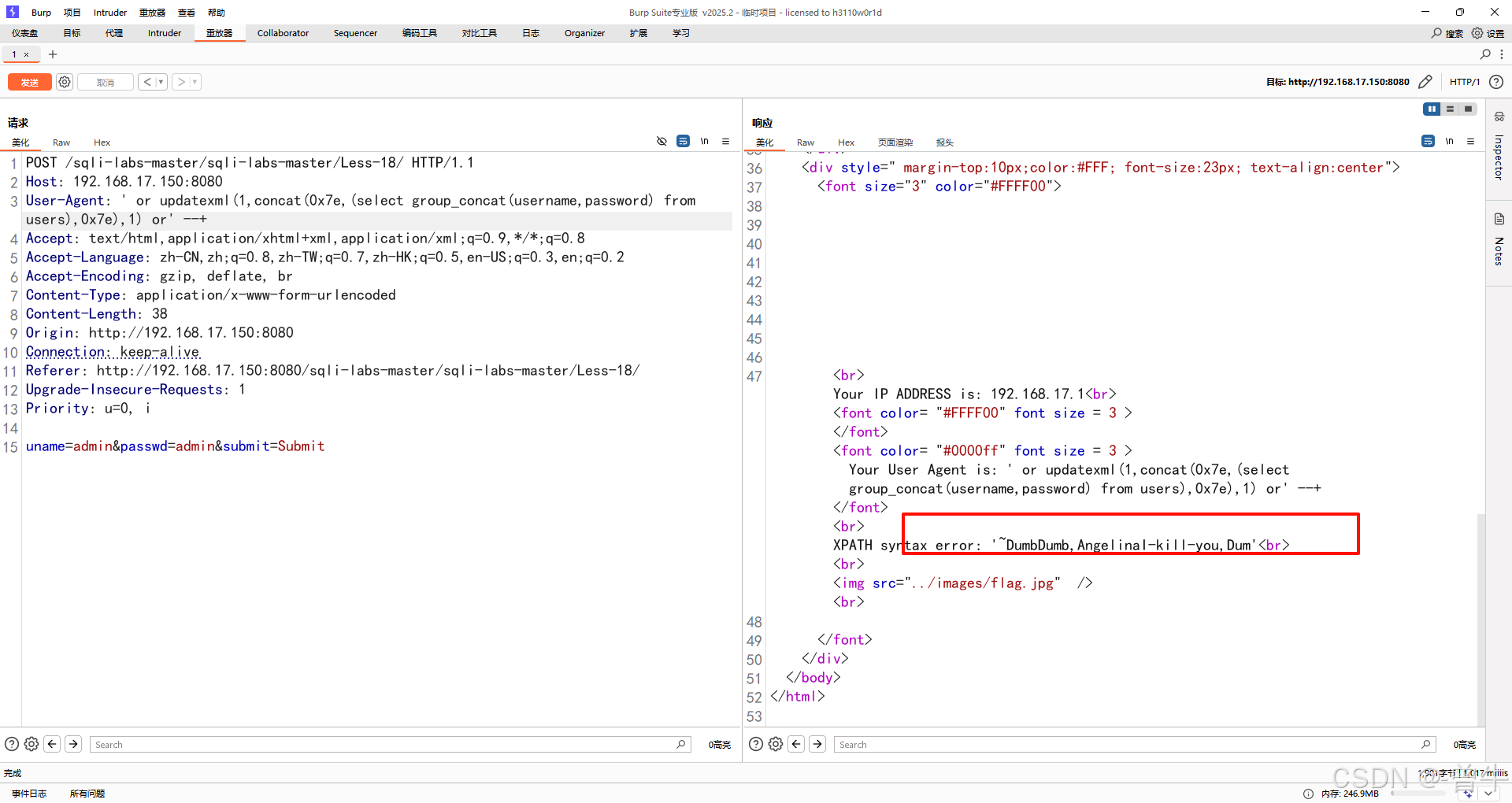Open the 代理 proxy main tab
The width and height of the screenshot is (1512, 803).
(114, 33)
